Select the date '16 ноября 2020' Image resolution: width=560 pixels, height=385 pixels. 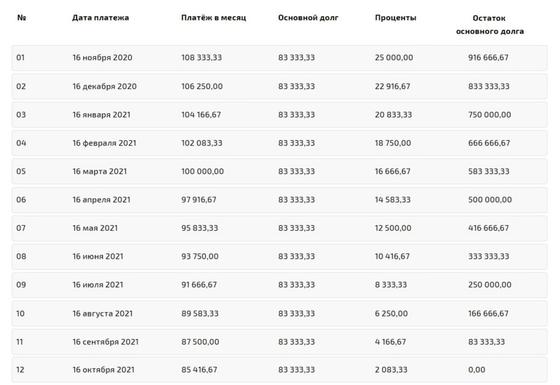pos(102,58)
